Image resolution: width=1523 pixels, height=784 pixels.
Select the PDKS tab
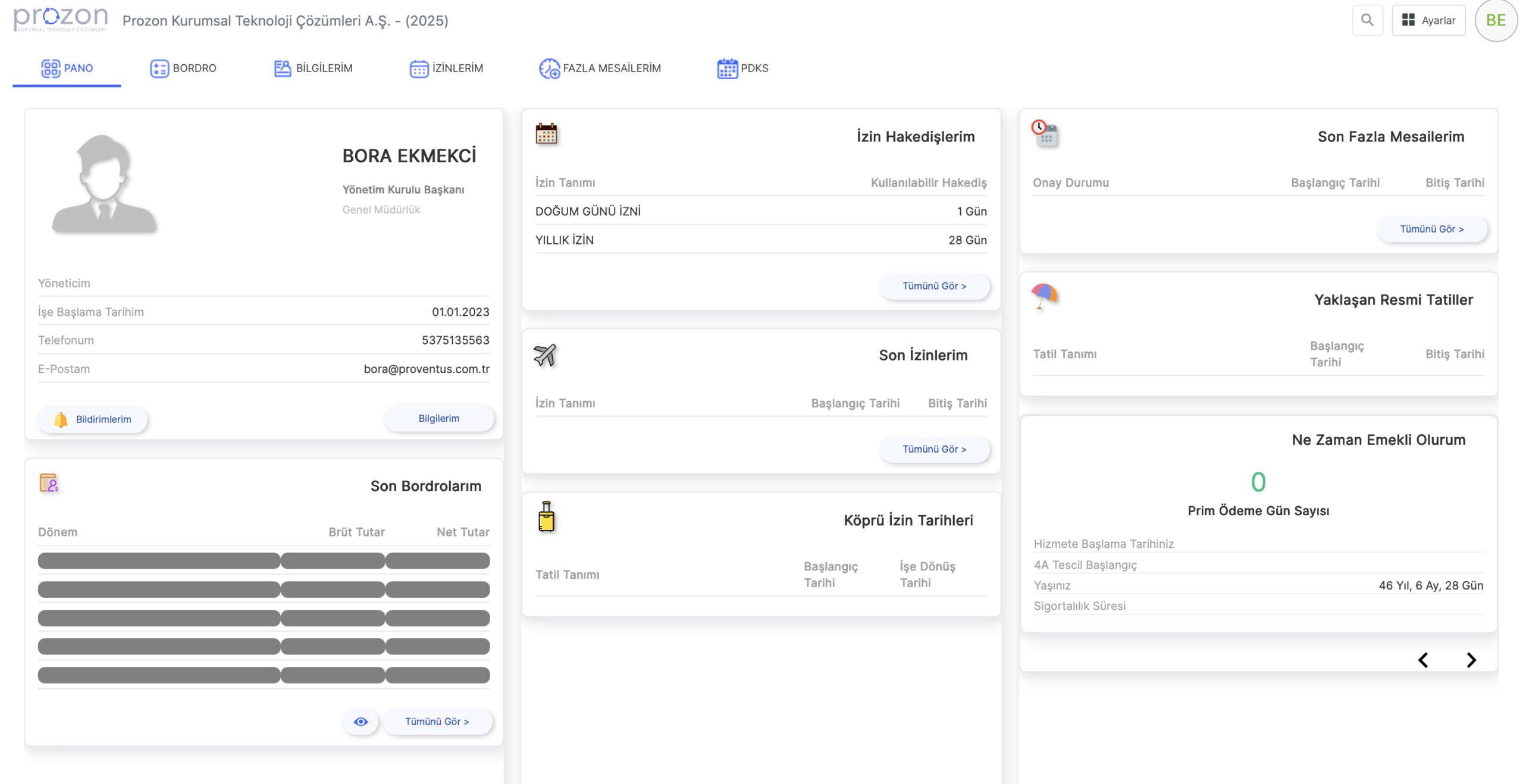[742, 68]
